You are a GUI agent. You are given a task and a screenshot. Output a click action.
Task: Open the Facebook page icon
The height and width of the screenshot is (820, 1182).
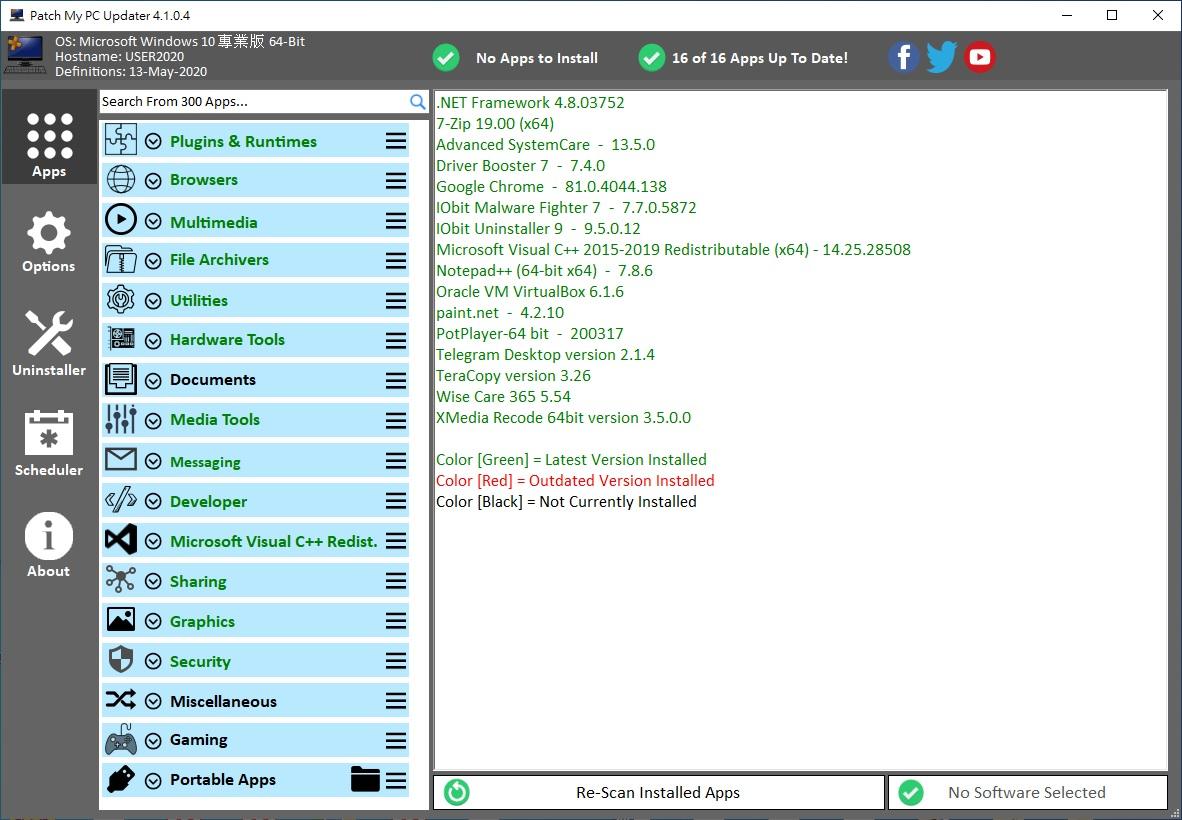point(903,57)
